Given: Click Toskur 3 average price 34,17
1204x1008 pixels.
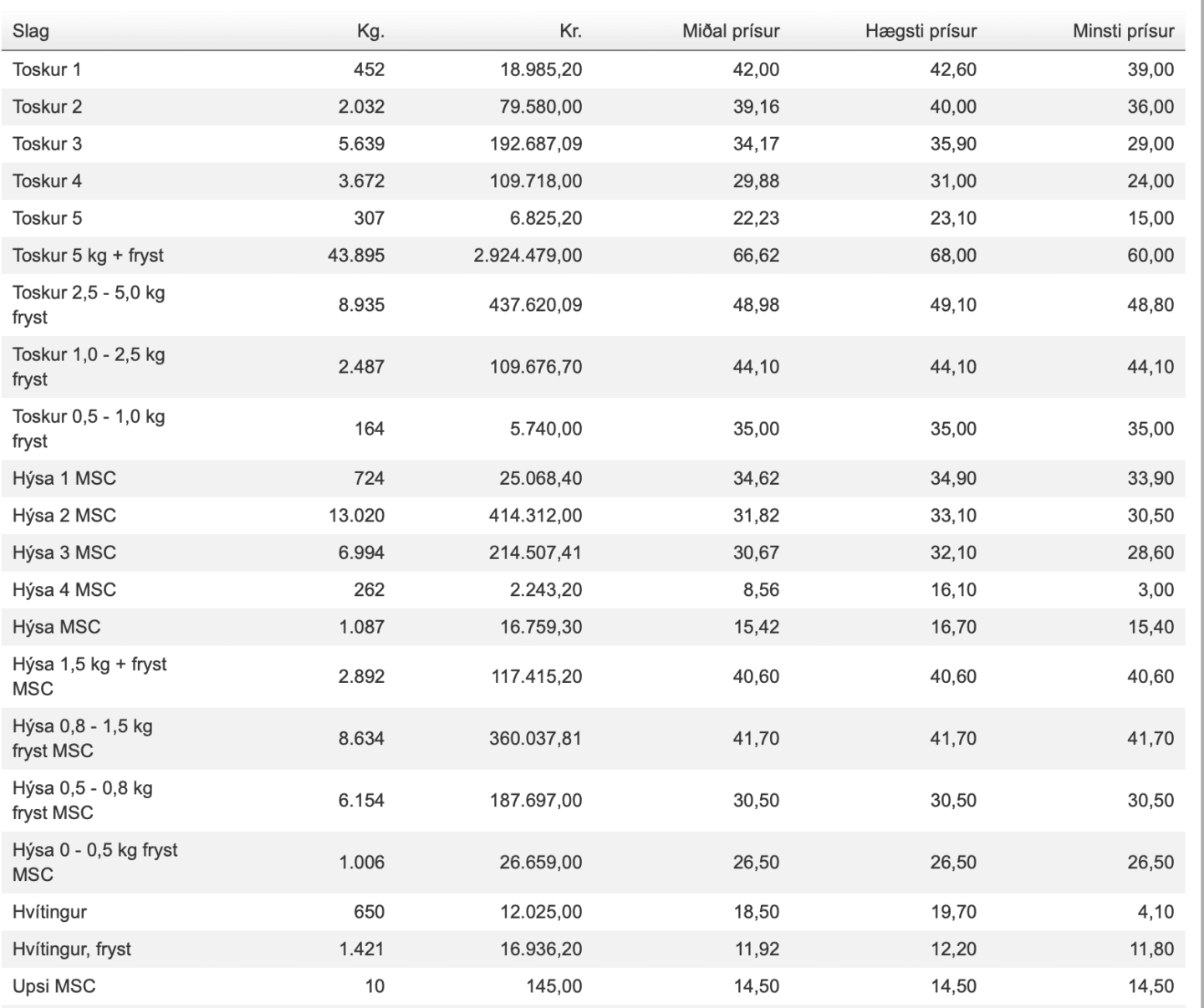Looking at the screenshot, I should point(756,144).
